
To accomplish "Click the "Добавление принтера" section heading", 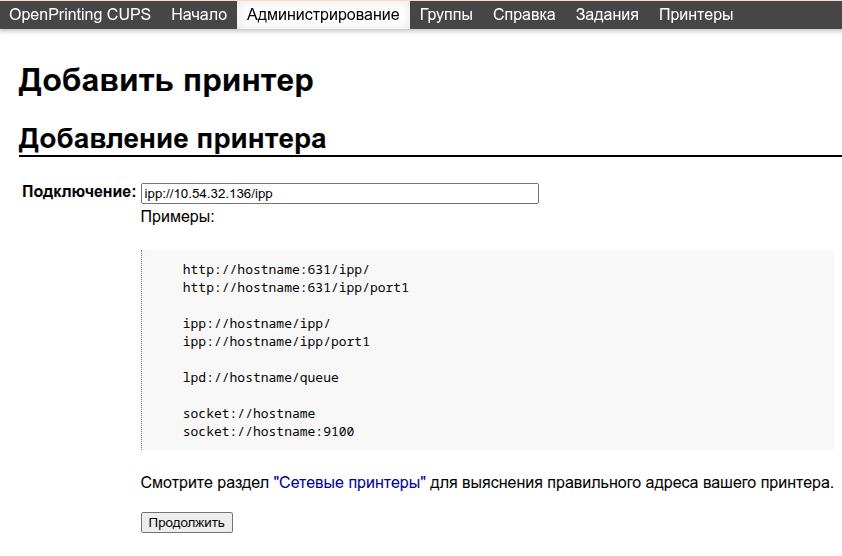I will pos(172,138).
